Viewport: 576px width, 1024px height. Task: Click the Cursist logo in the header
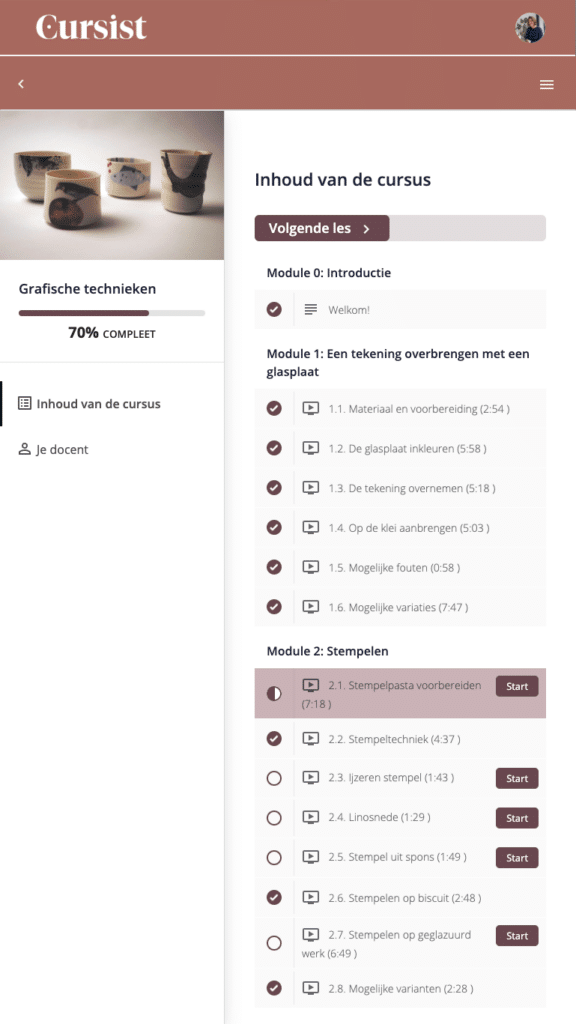point(90,28)
